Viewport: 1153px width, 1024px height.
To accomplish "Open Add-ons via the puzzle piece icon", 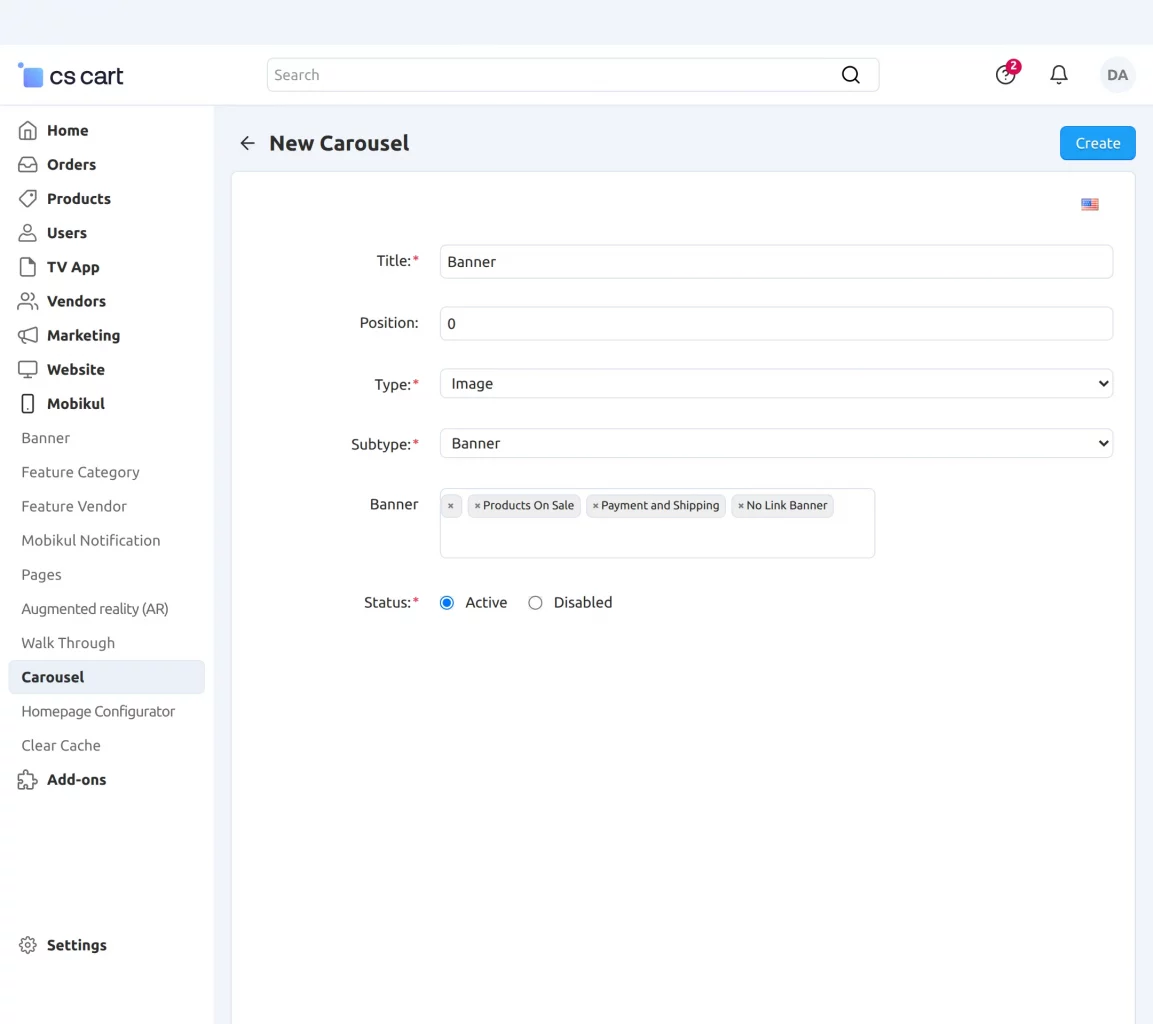I will point(27,779).
